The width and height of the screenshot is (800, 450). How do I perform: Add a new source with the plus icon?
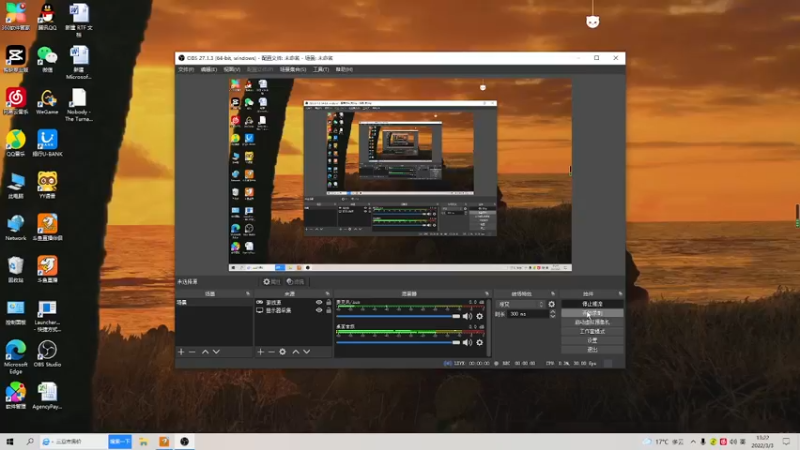click(x=260, y=352)
